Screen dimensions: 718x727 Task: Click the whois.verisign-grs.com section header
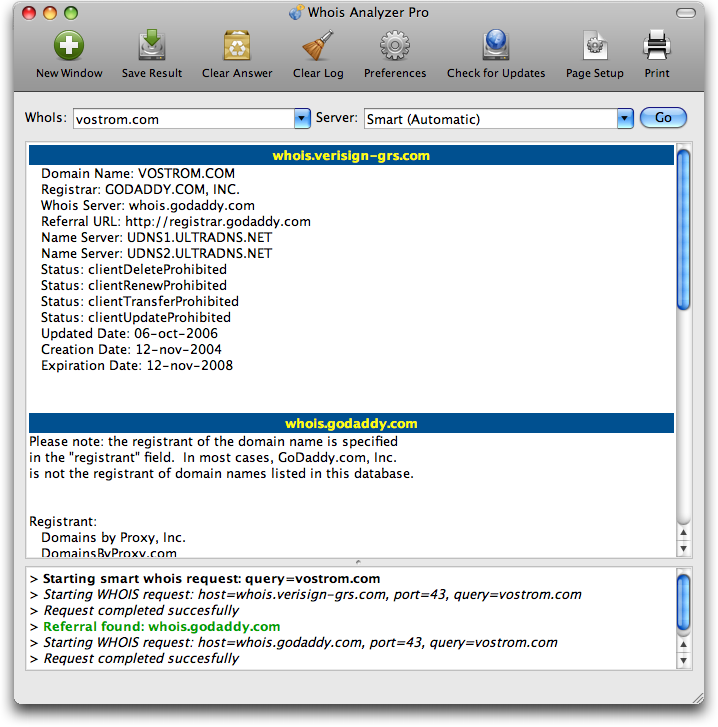(351, 155)
